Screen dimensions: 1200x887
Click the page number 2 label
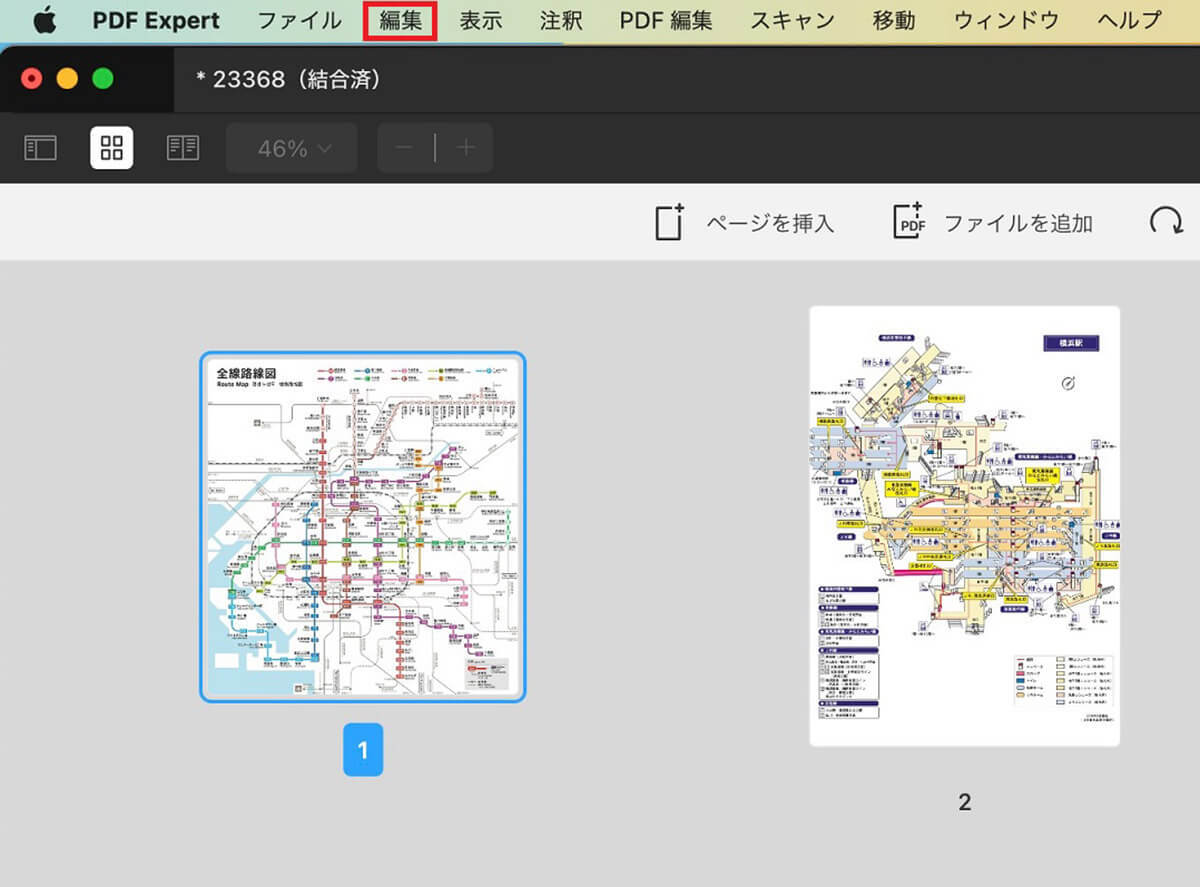click(x=964, y=802)
